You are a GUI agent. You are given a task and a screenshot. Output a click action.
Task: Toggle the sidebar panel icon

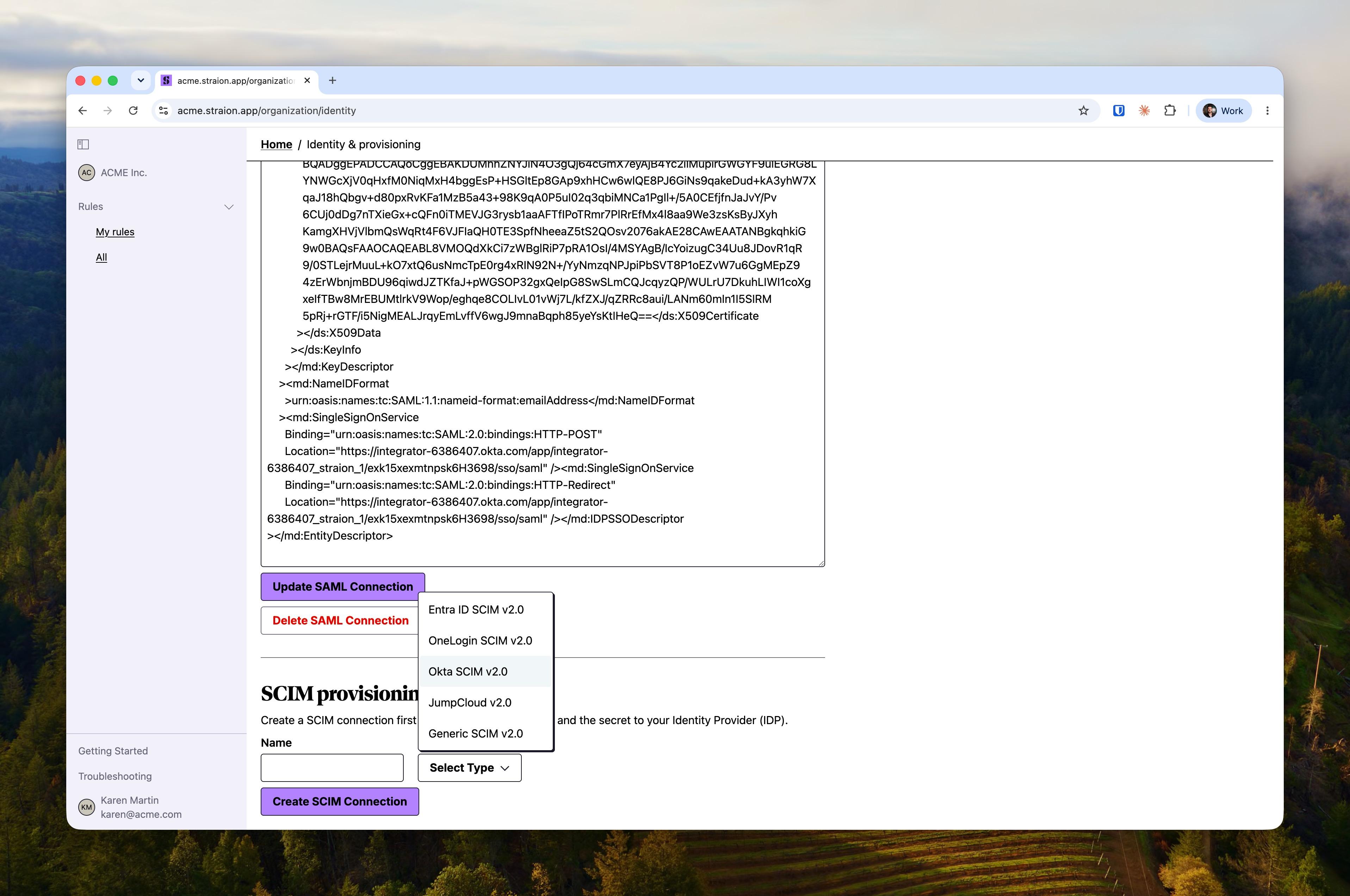83,144
